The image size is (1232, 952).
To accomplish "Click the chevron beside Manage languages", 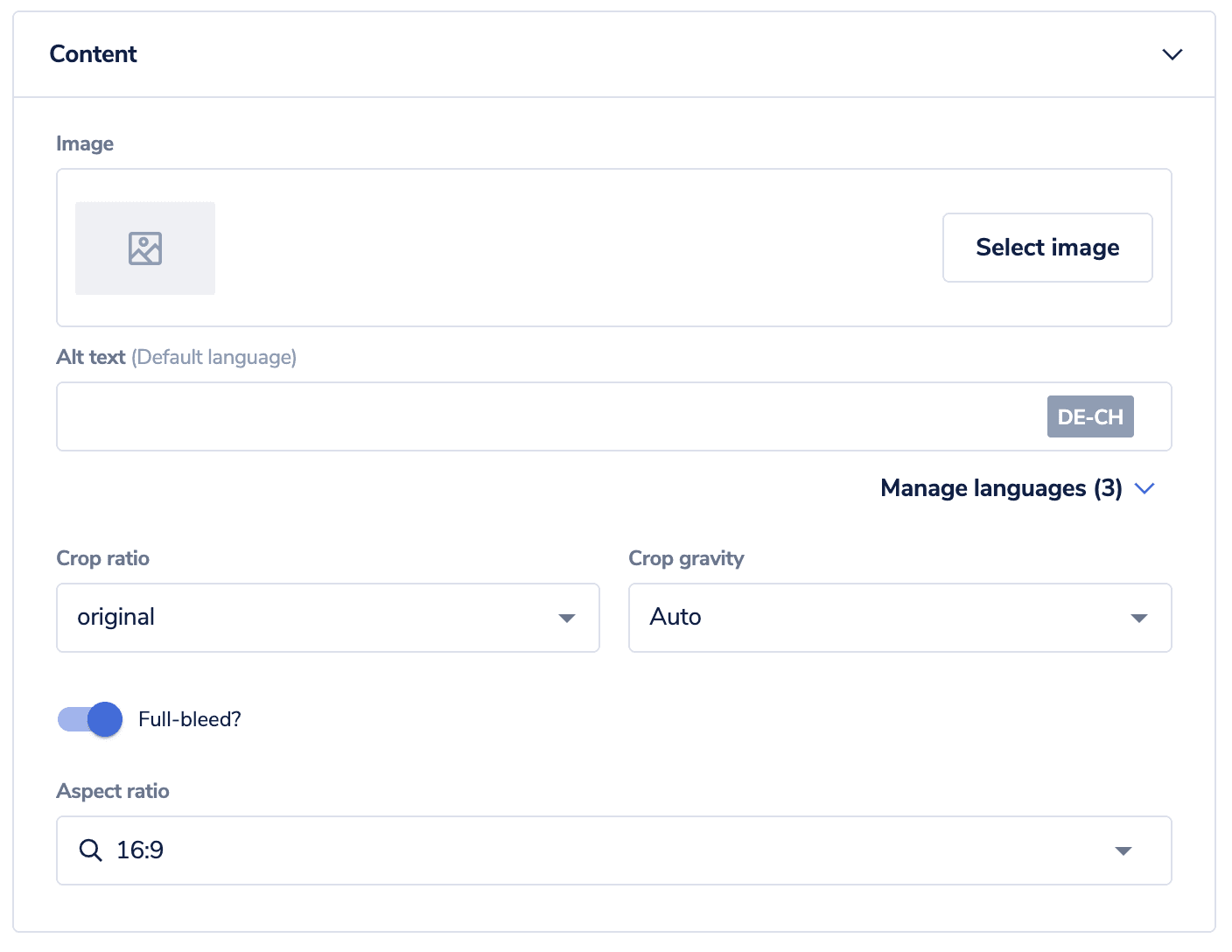I will (1144, 488).
